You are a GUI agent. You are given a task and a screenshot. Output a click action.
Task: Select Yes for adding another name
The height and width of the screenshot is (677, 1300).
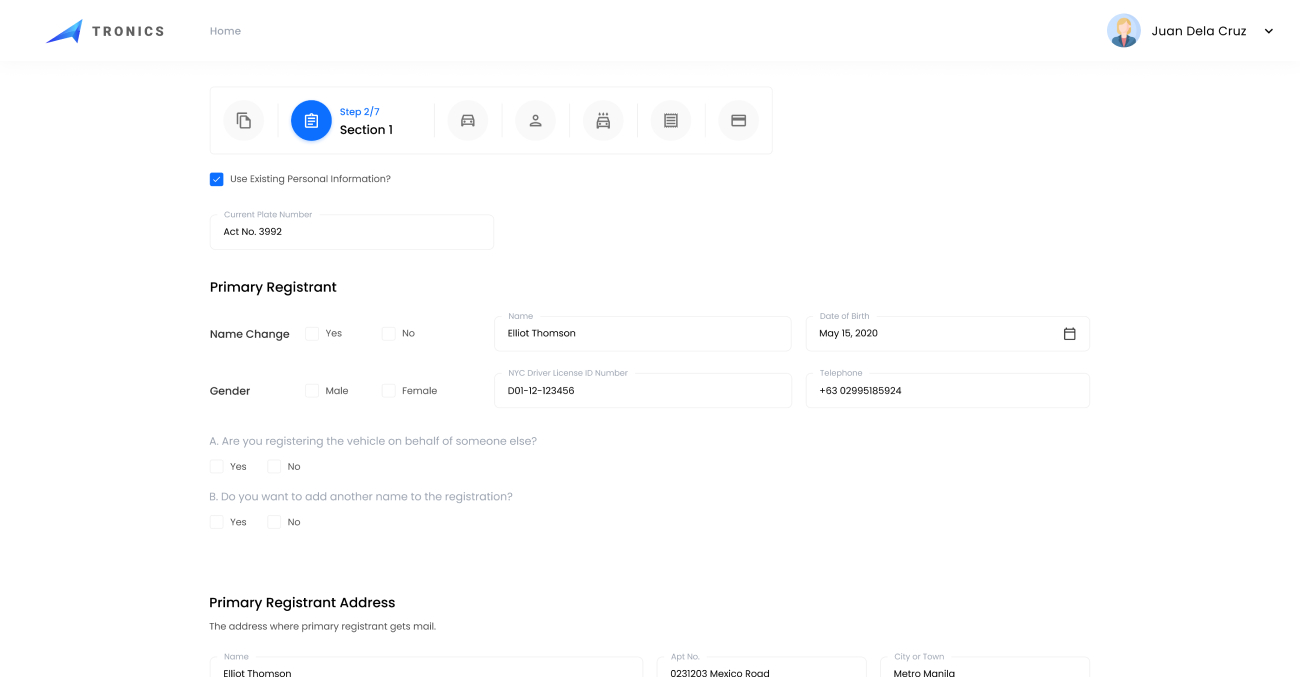[217, 522]
